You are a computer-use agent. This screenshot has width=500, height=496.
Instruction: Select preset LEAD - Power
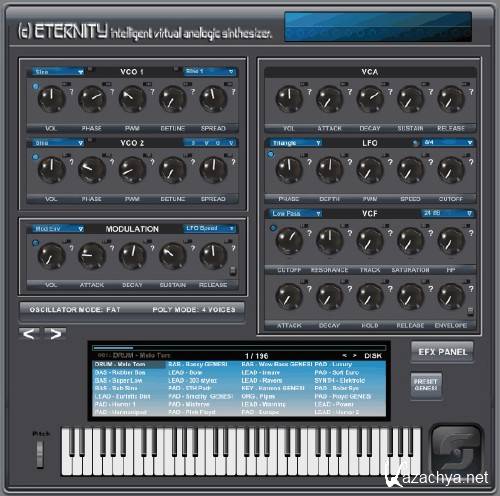click(334, 404)
